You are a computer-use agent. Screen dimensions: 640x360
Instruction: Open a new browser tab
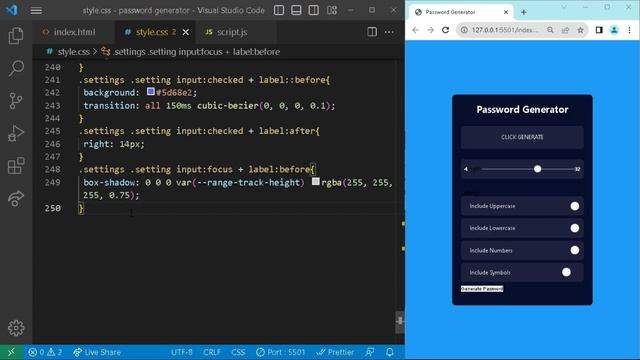tap(524, 12)
